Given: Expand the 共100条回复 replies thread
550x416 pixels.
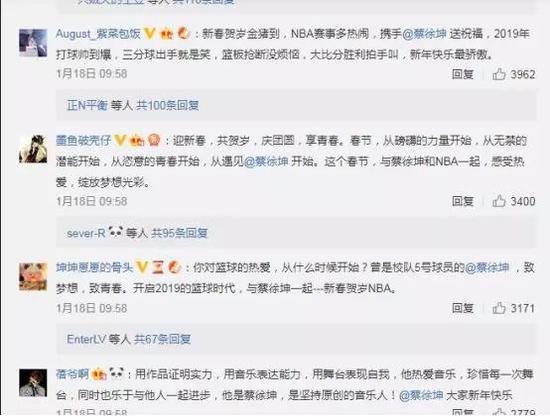Looking at the screenshot, I should pyautogui.click(x=167, y=105).
